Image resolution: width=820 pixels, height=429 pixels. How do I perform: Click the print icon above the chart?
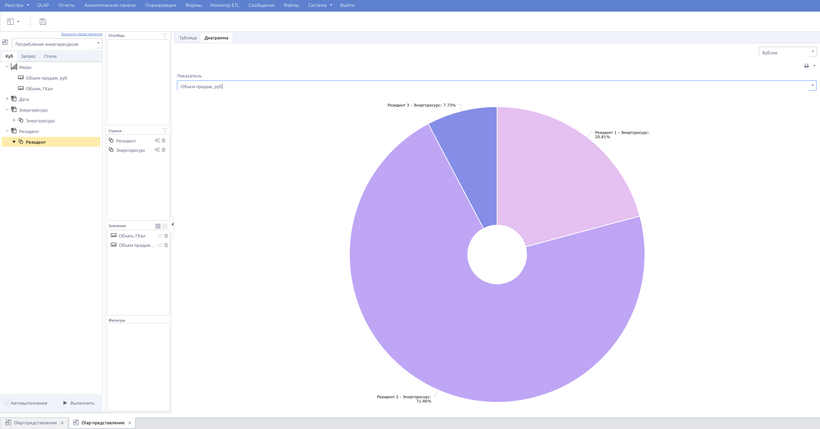pos(806,66)
